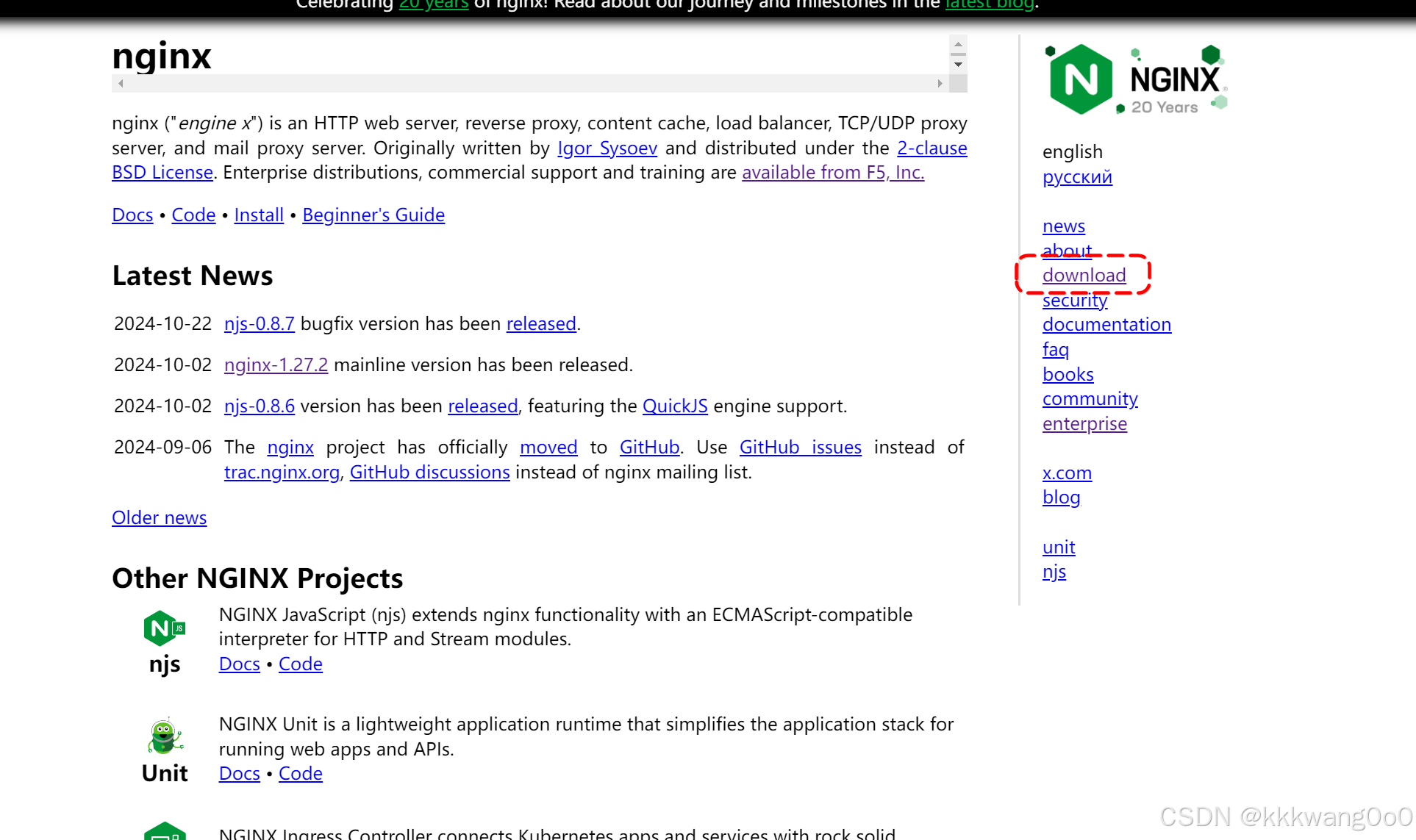Screen dimensions: 1416x840
Task: Click the horizontal scrollbar left arrow
Action: point(121,84)
